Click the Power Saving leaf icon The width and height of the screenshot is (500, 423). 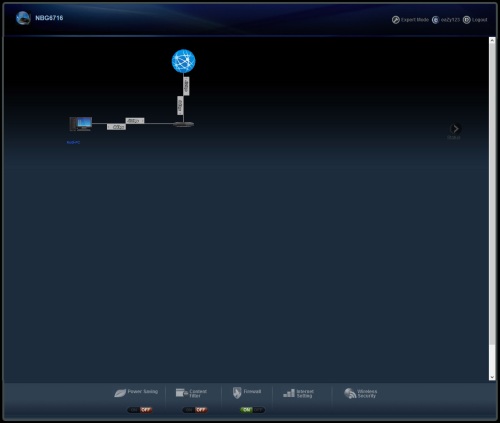point(120,393)
